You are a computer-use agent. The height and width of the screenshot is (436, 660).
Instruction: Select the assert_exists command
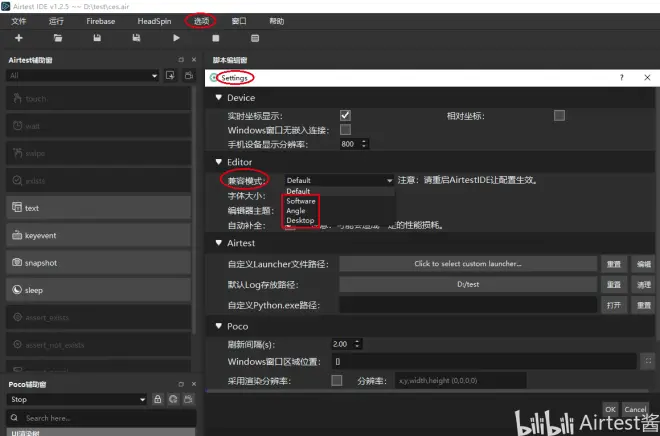point(98,317)
